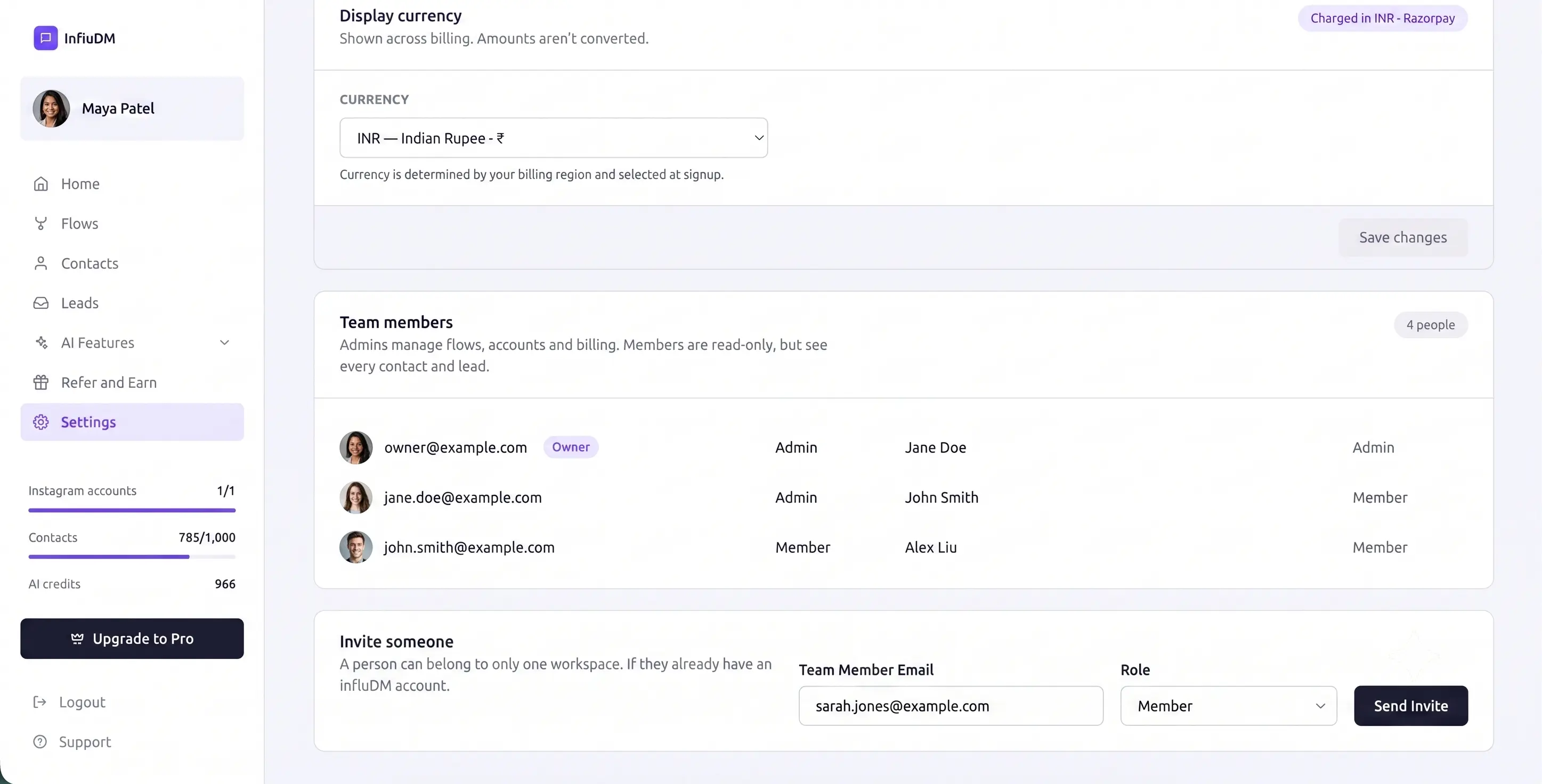Screen dimensions: 1542x784
Task: Click the AI credits value 966
Action: (x=225, y=584)
